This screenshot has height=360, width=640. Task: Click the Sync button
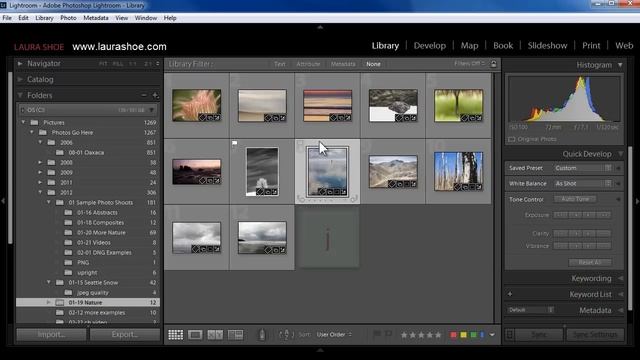tap(539, 335)
